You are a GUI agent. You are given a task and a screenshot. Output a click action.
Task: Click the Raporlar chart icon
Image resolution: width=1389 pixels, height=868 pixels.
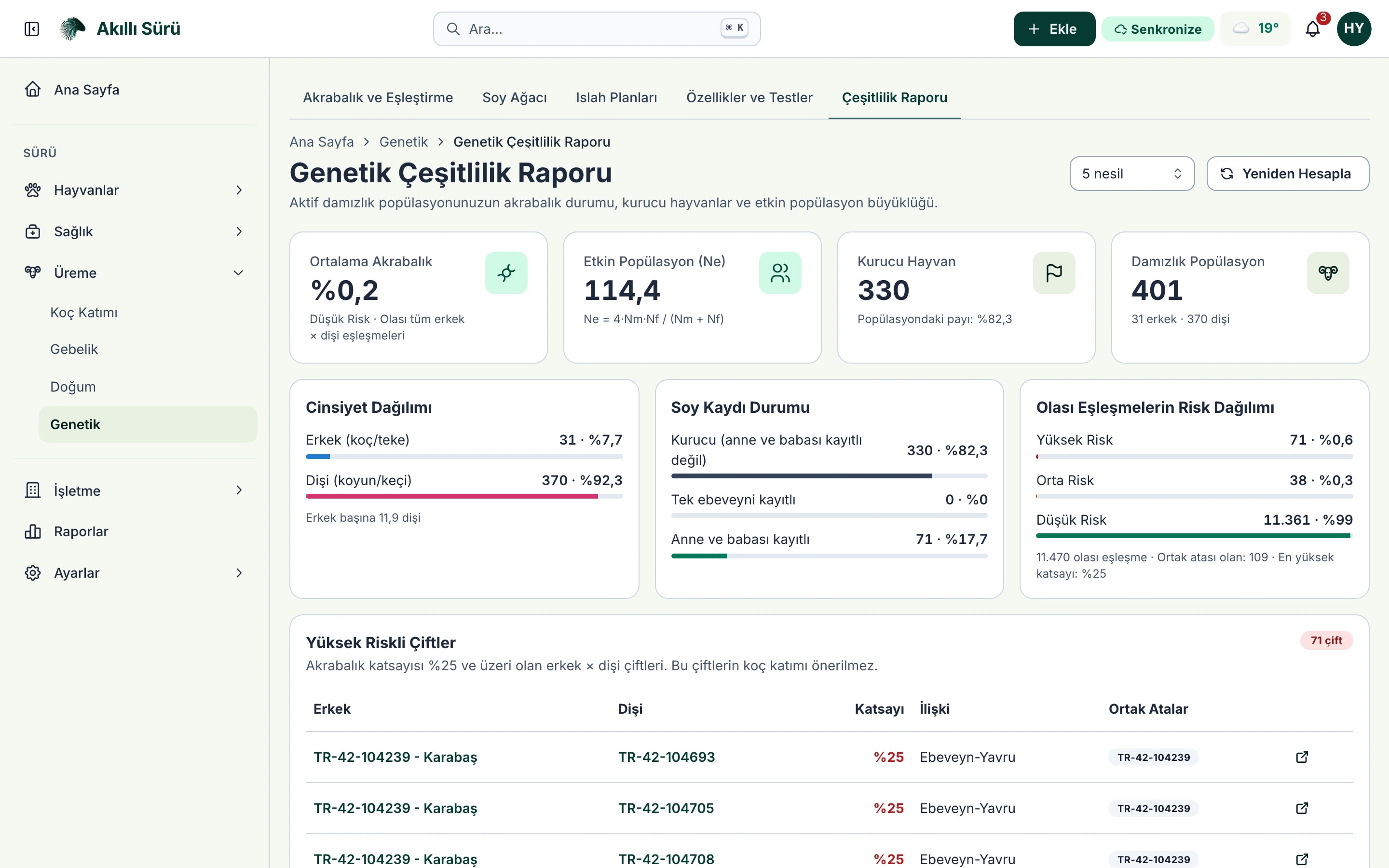(x=33, y=531)
